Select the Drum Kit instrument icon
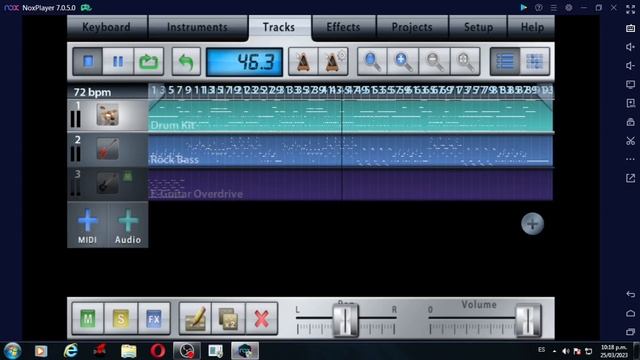 coord(108,115)
